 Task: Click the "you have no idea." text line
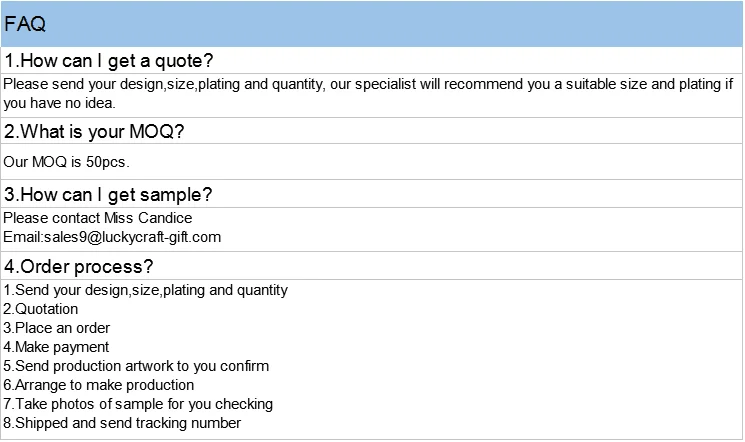(60, 102)
